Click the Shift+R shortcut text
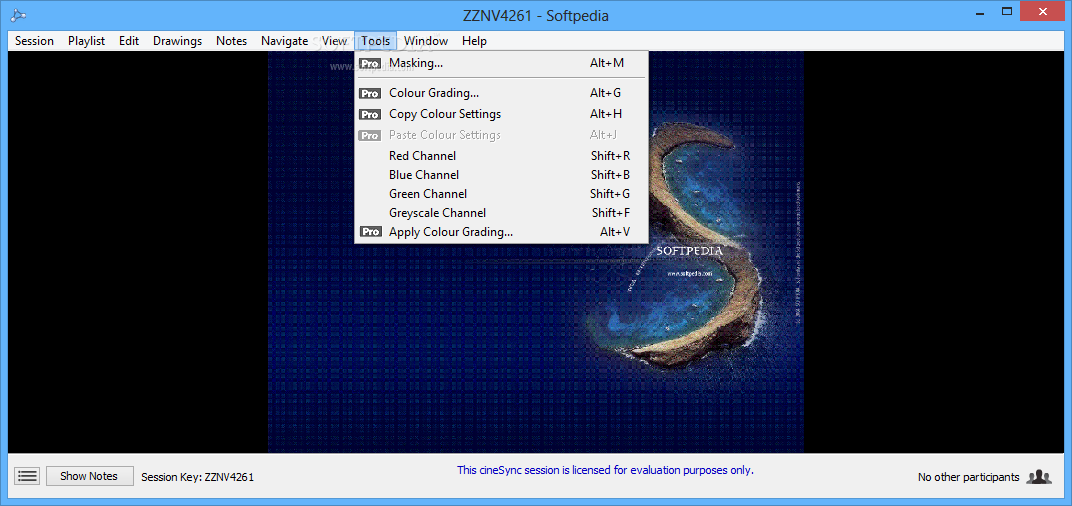 (611, 156)
